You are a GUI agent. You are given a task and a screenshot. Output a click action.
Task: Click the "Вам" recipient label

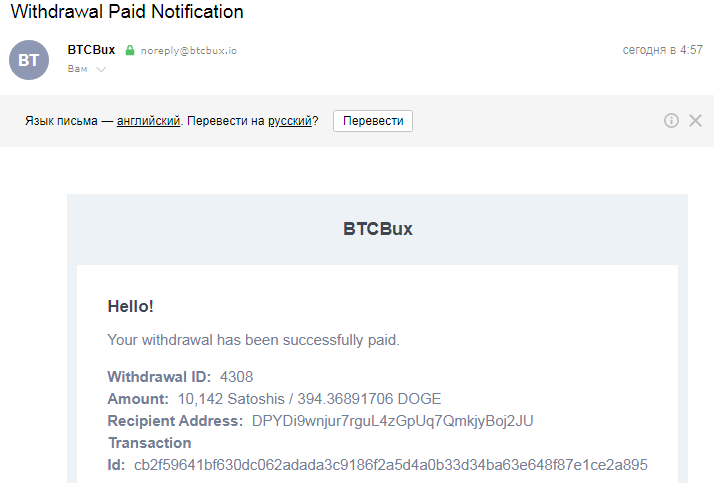[x=76, y=69]
